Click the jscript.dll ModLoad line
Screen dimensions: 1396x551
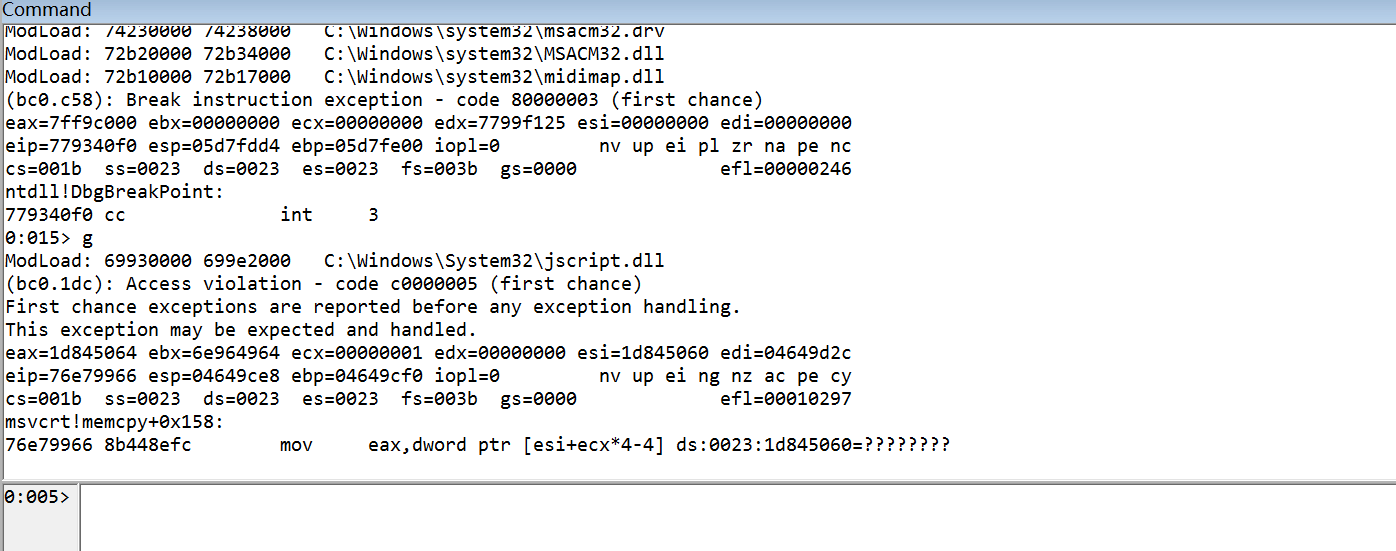(335, 261)
